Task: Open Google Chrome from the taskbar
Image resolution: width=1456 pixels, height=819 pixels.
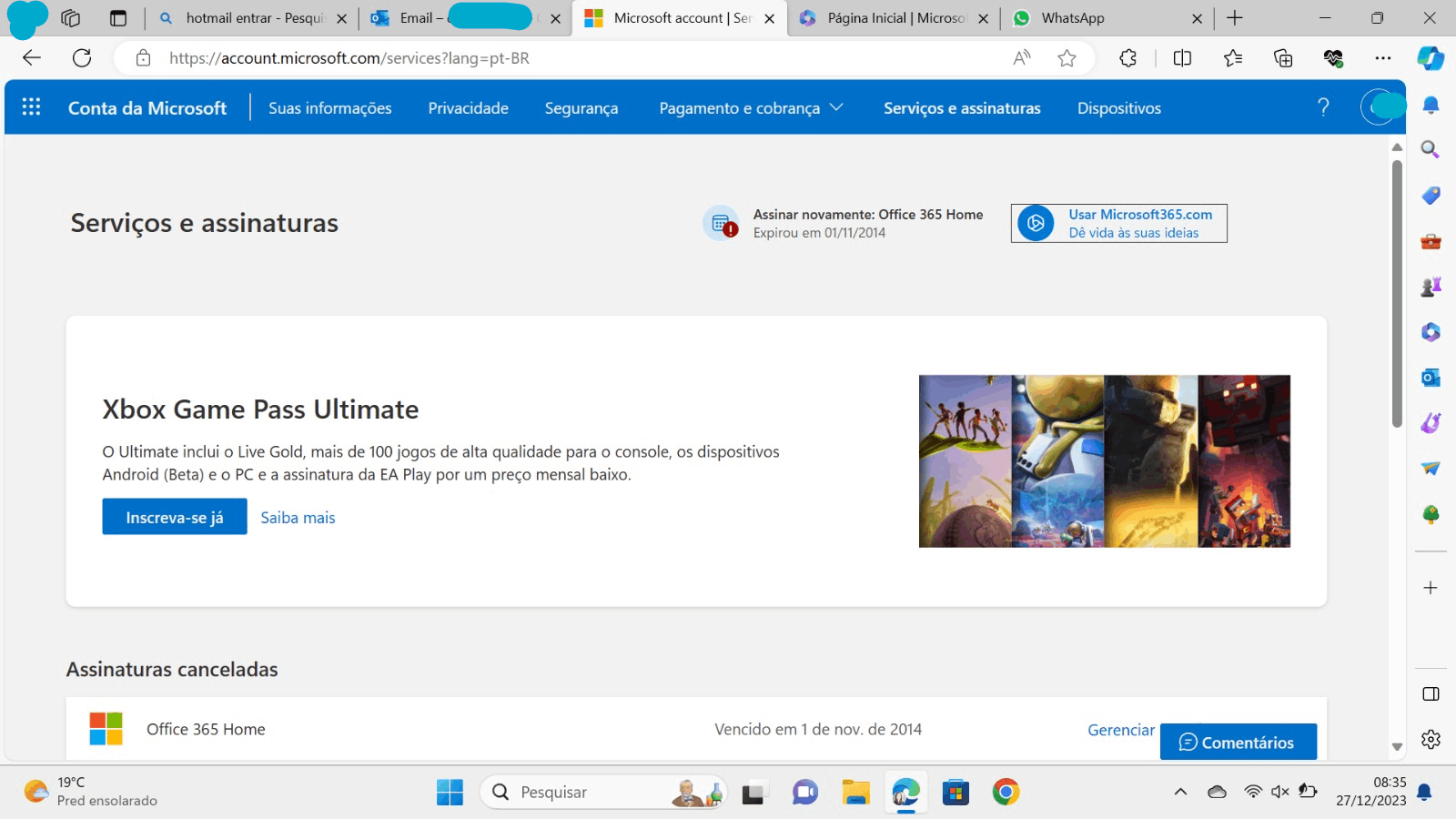Action: [1006, 792]
